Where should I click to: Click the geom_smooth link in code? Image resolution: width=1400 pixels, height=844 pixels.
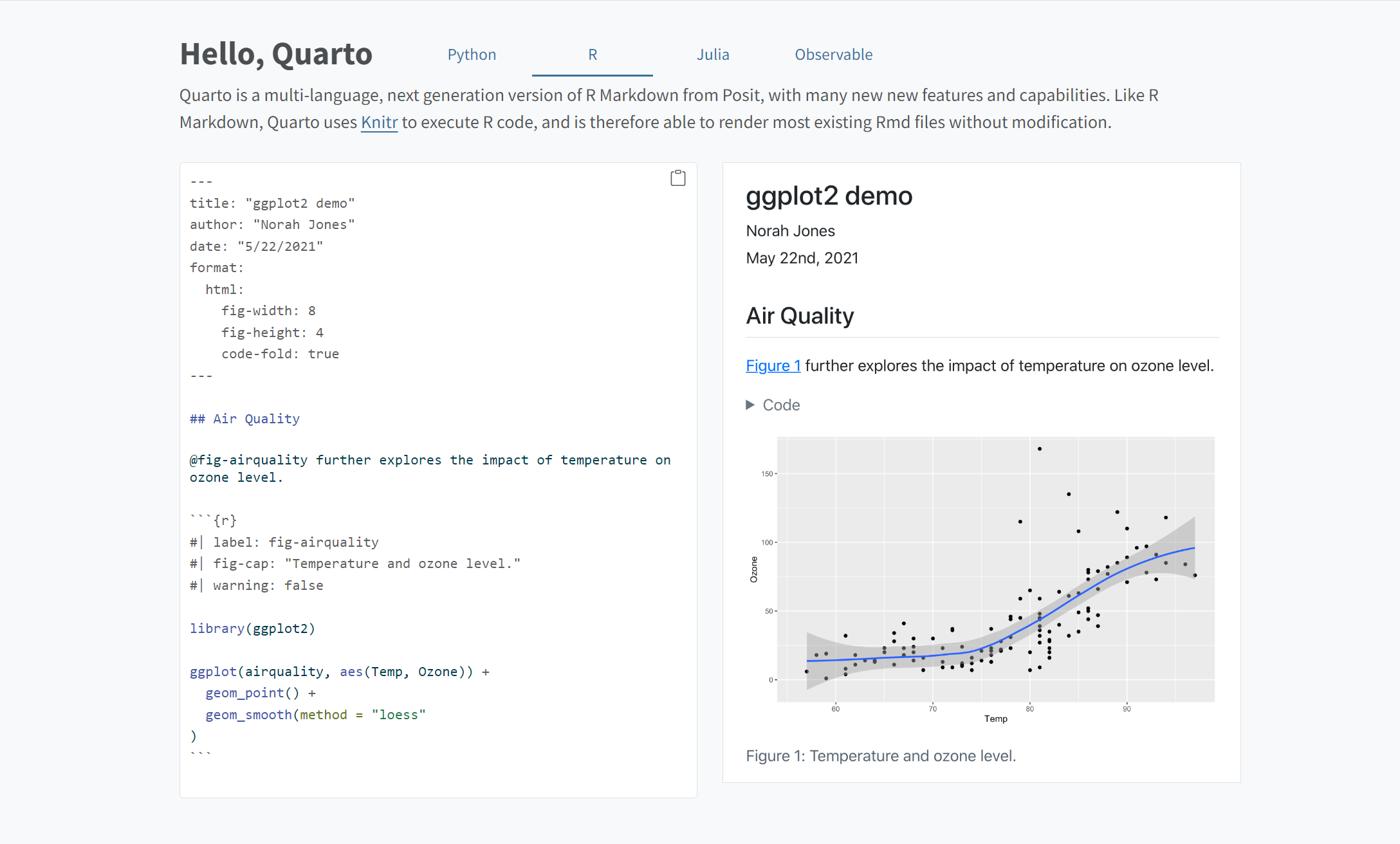[248, 714]
